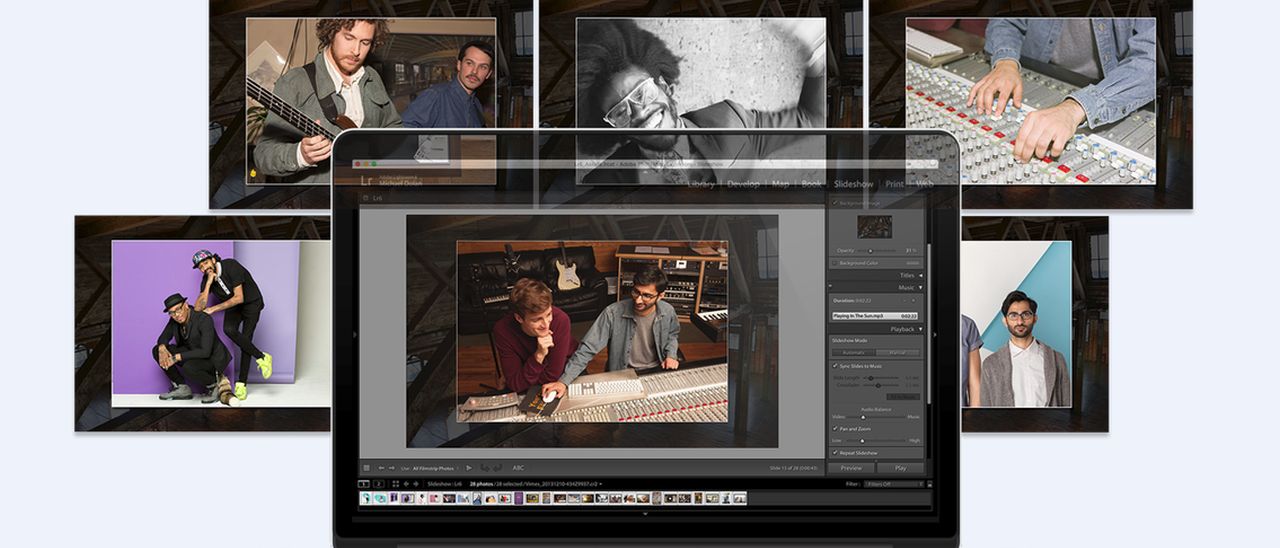Image resolution: width=1280 pixels, height=548 pixels.
Task: Click the background image preview thumbnail
Action: [875, 227]
